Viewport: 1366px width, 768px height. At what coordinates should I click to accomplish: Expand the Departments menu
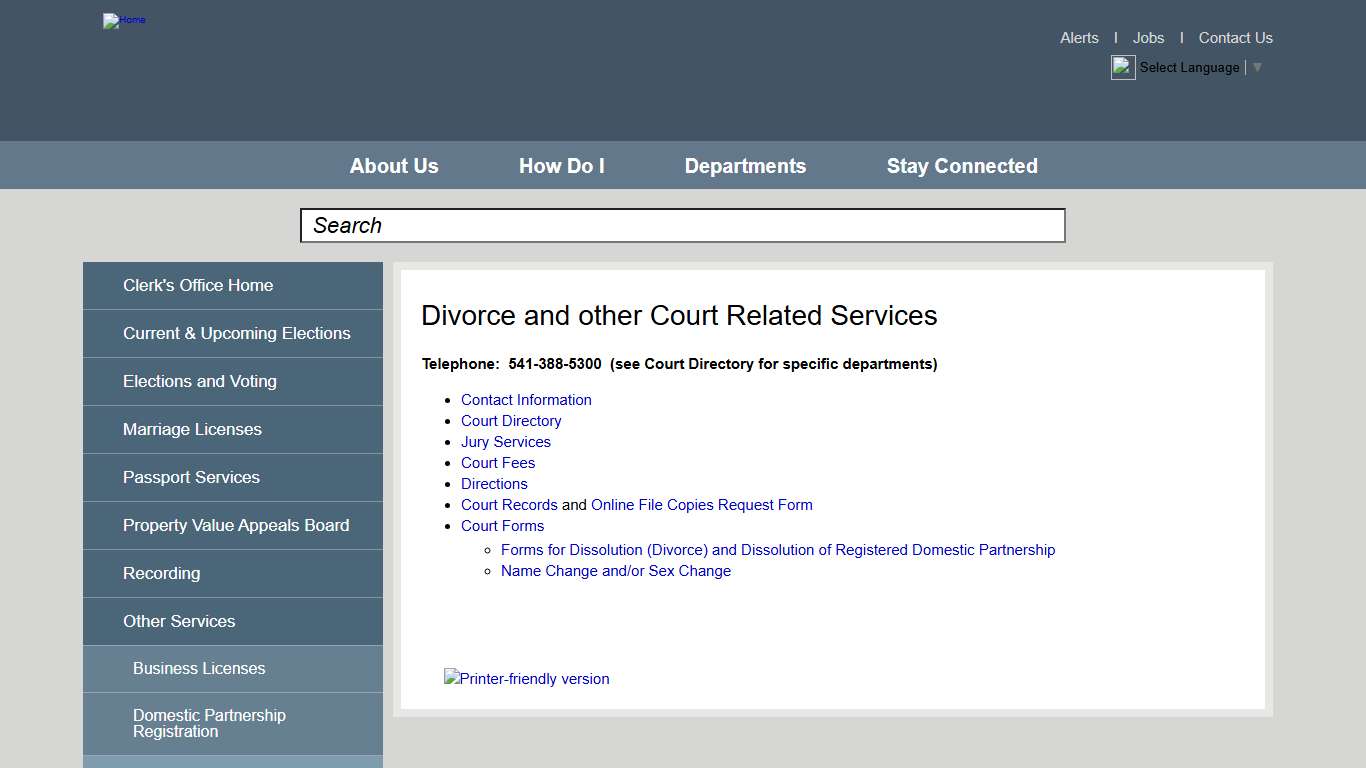745,165
